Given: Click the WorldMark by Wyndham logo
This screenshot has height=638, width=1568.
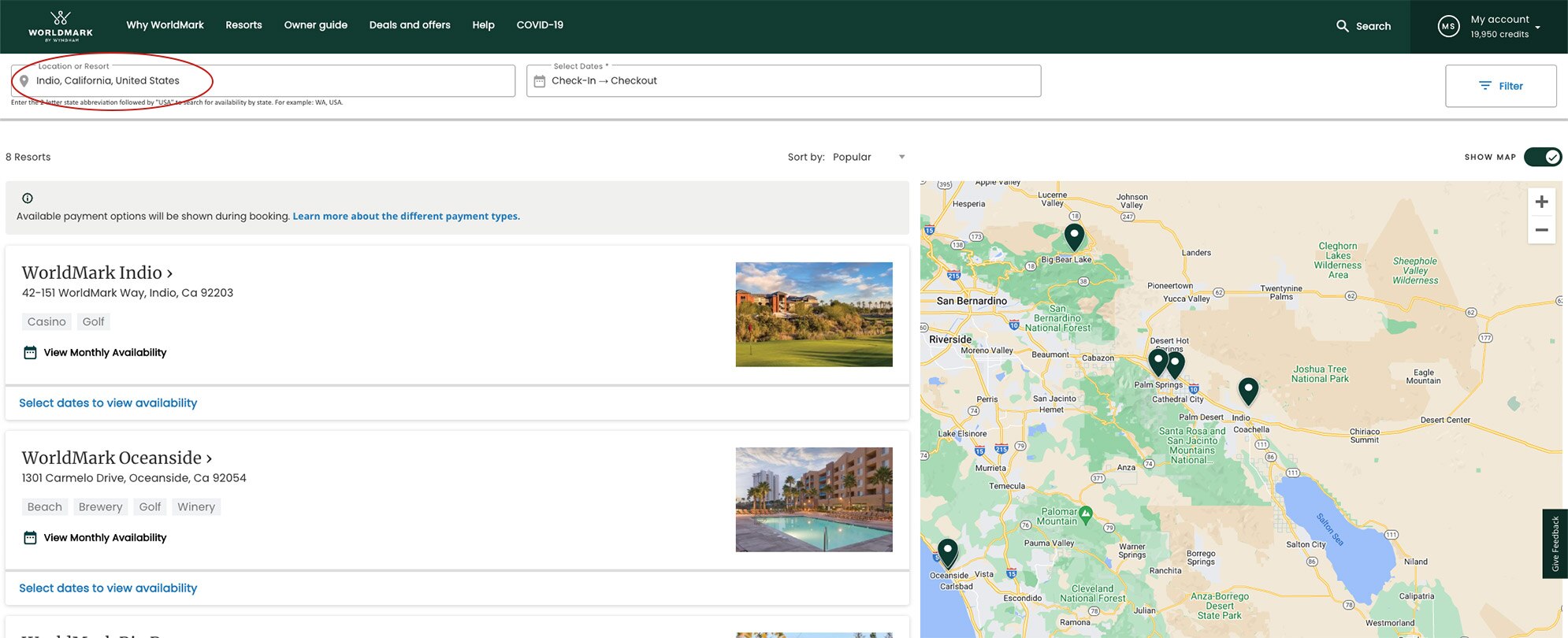Looking at the screenshot, I should (61, 26).
